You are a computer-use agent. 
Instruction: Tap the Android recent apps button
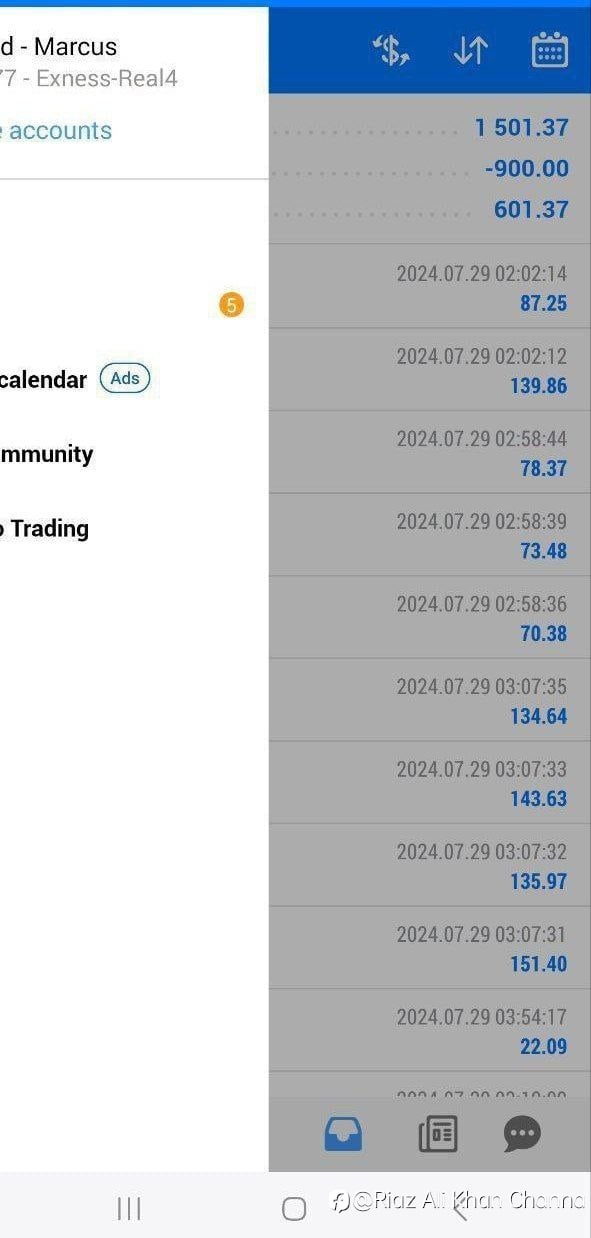tap(129, 1209)
